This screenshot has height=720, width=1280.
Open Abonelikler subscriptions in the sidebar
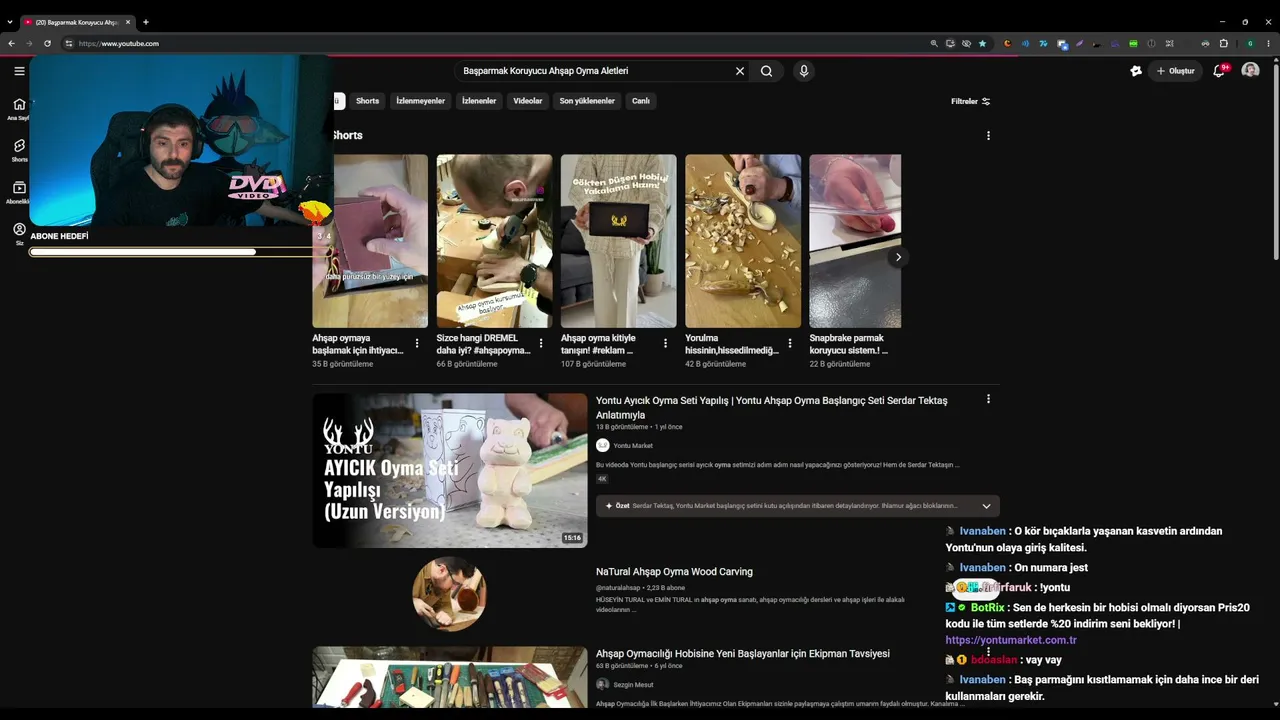(x=19, y=192)
